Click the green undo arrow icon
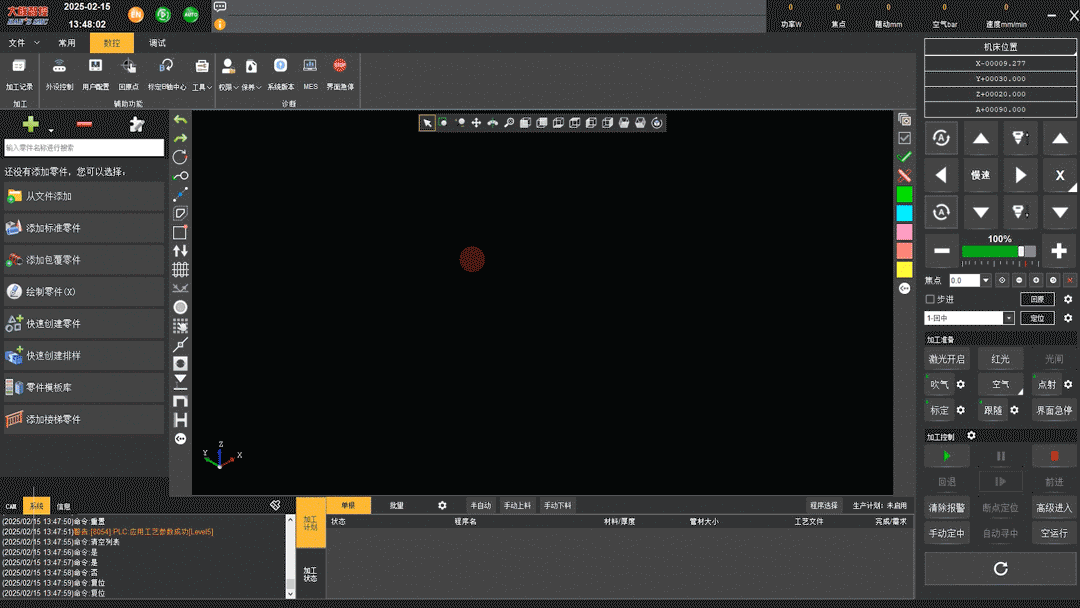 (180, 120)
